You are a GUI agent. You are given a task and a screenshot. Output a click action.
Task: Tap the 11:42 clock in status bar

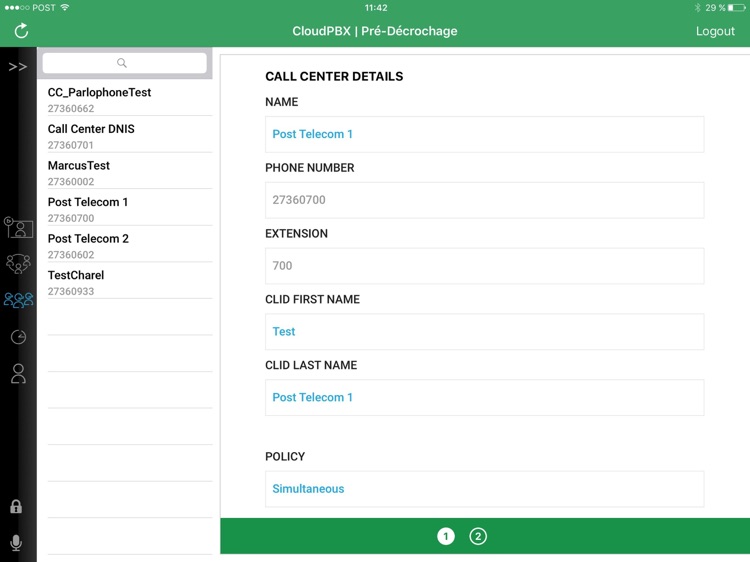[376, 8]
